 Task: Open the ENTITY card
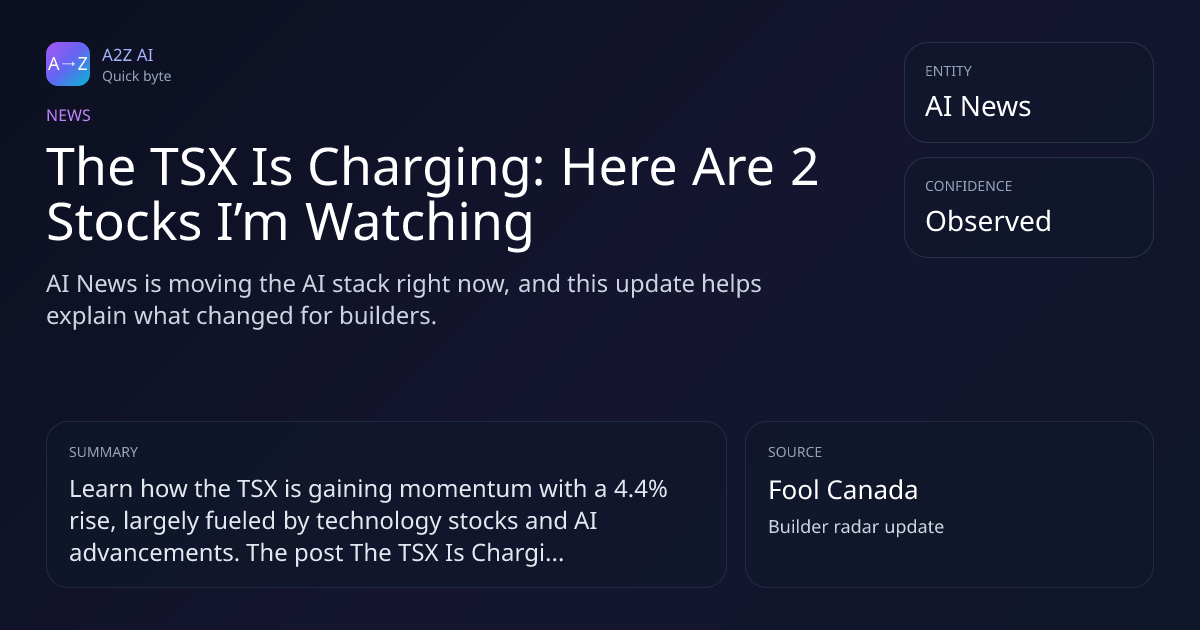point(1029,92)
